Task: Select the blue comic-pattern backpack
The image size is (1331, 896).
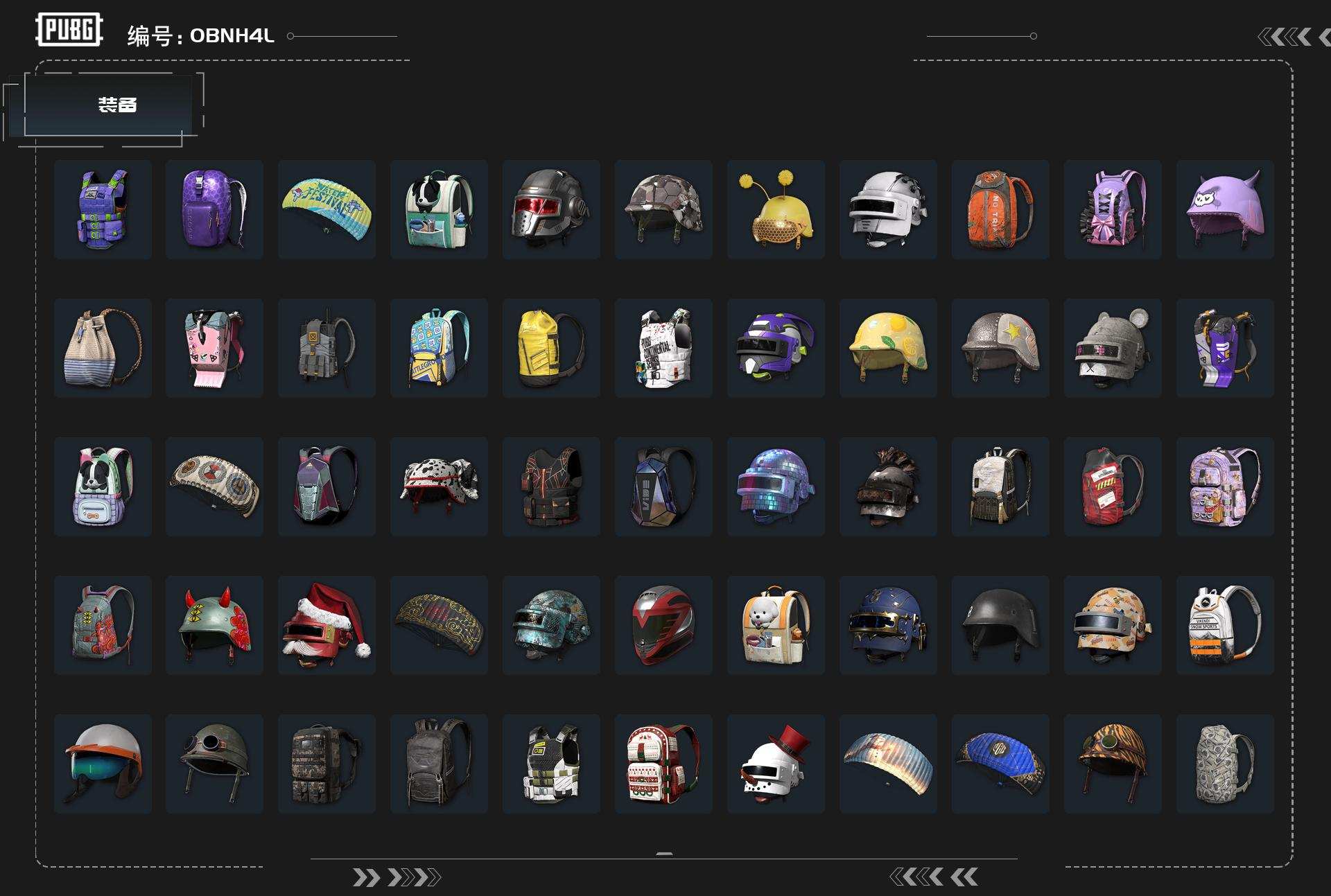Action: coord(439,348)
